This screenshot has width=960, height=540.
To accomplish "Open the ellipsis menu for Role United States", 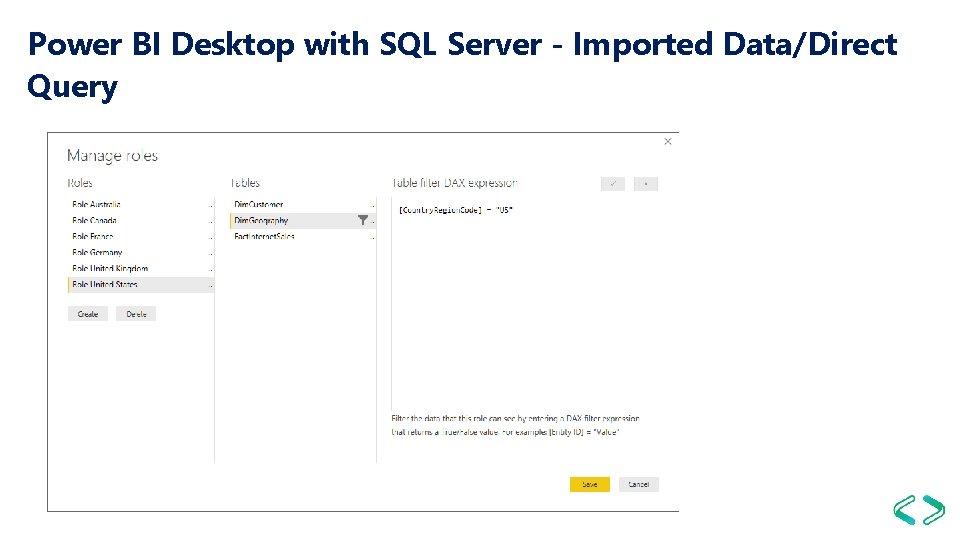I will pos(211,285).
